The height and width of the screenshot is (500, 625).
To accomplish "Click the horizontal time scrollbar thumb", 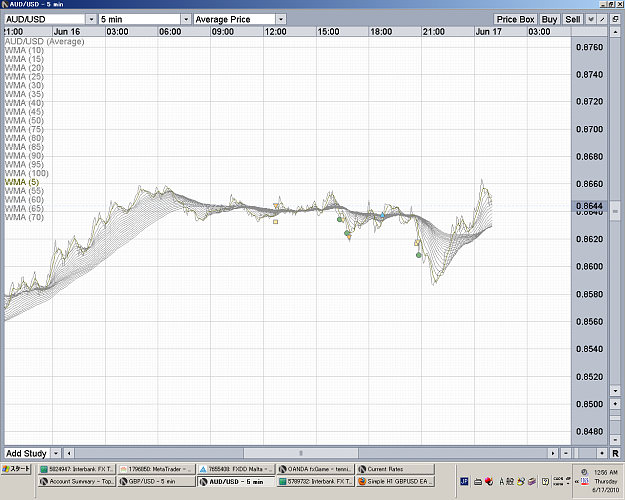I will [301, 453].
